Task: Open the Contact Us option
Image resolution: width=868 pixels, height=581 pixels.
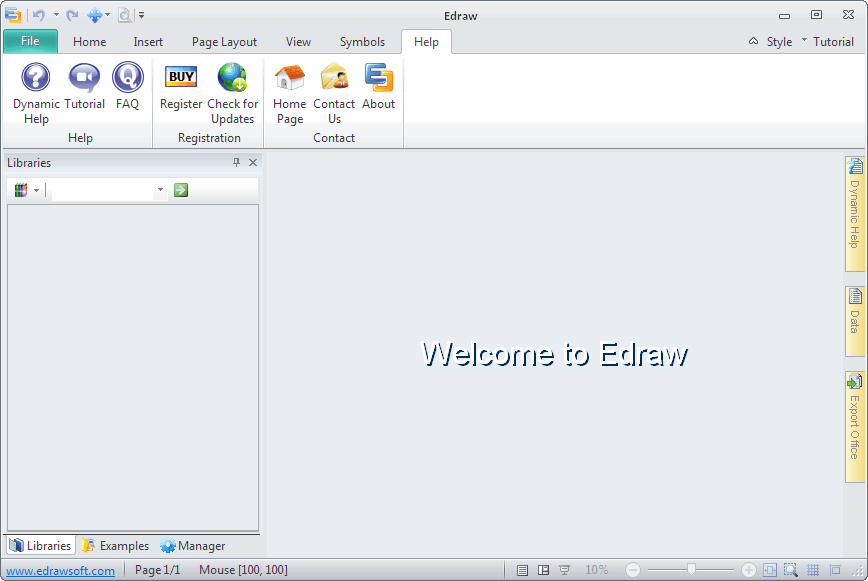Action: click(334, 94)
